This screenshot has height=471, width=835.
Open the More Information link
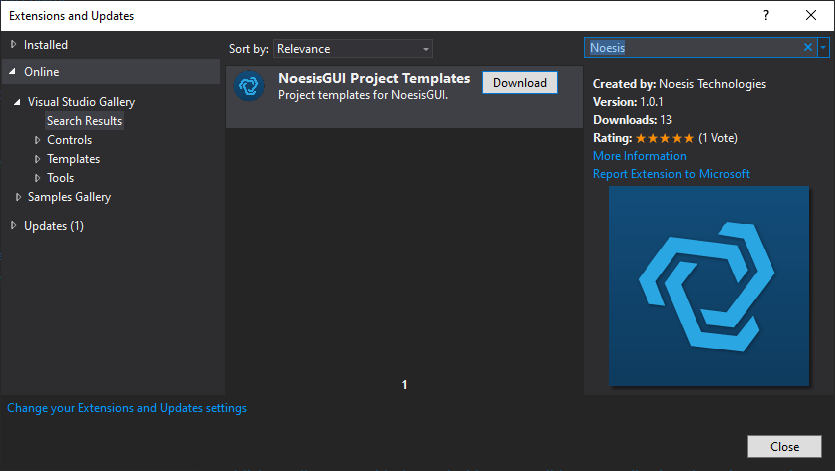tap(640, 156)
